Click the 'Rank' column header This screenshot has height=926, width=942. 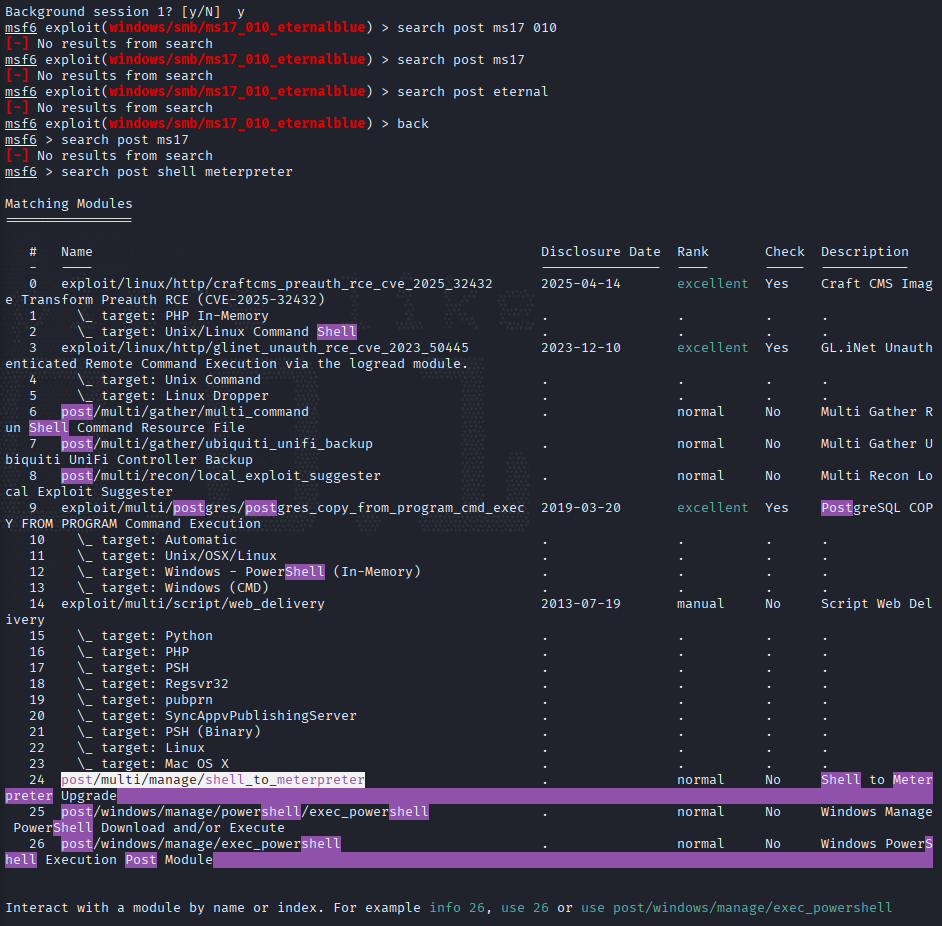[x=693, y=252]
